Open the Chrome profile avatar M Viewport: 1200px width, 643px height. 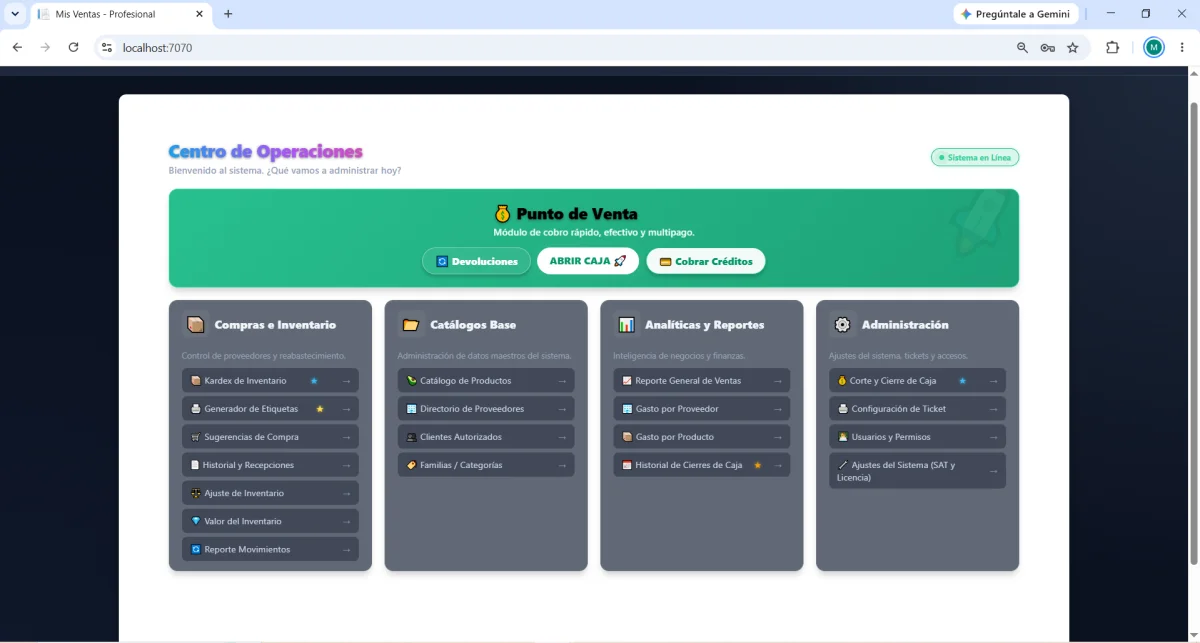click(1154, 47)
